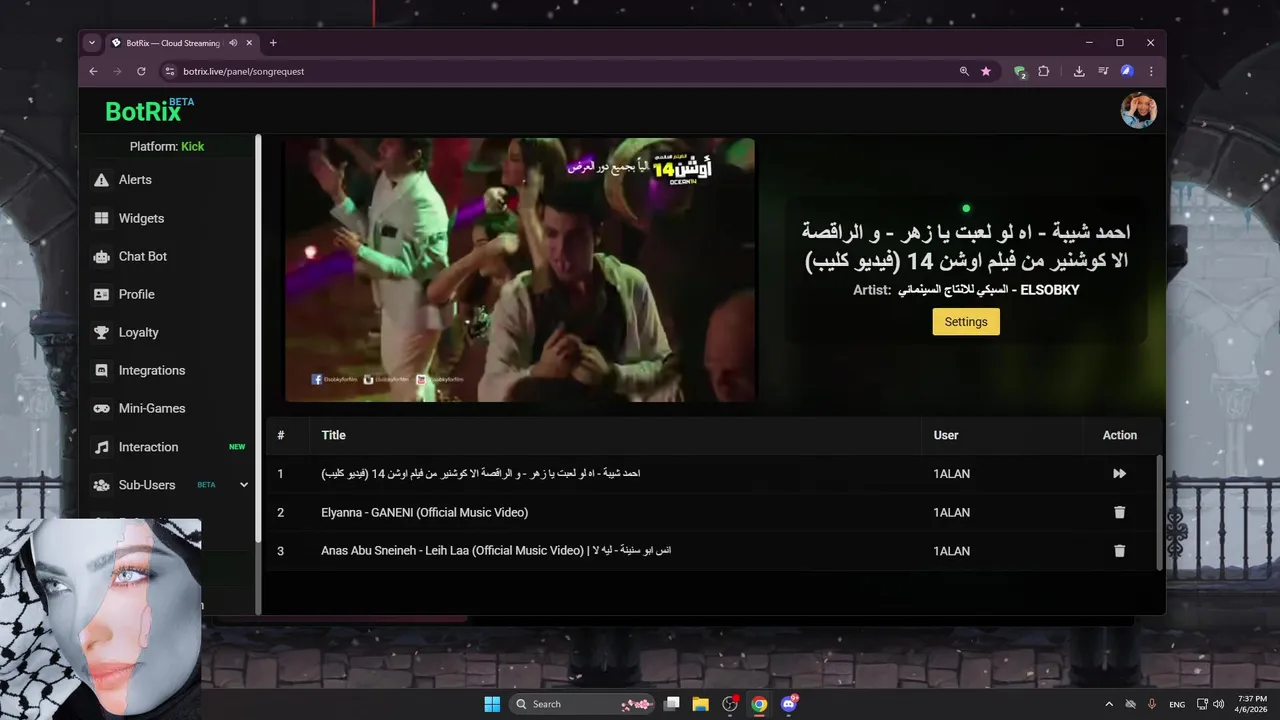Expand the tab search dropdown arrow
Image resolution: width=1280 pixels, height=720 pixels.
[x=92, y=43]
